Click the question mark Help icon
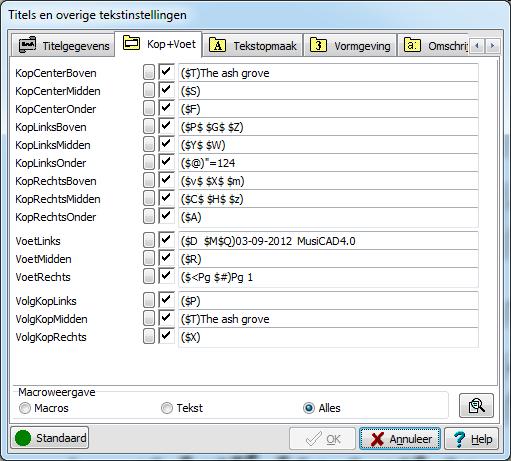 coord(459,439)
